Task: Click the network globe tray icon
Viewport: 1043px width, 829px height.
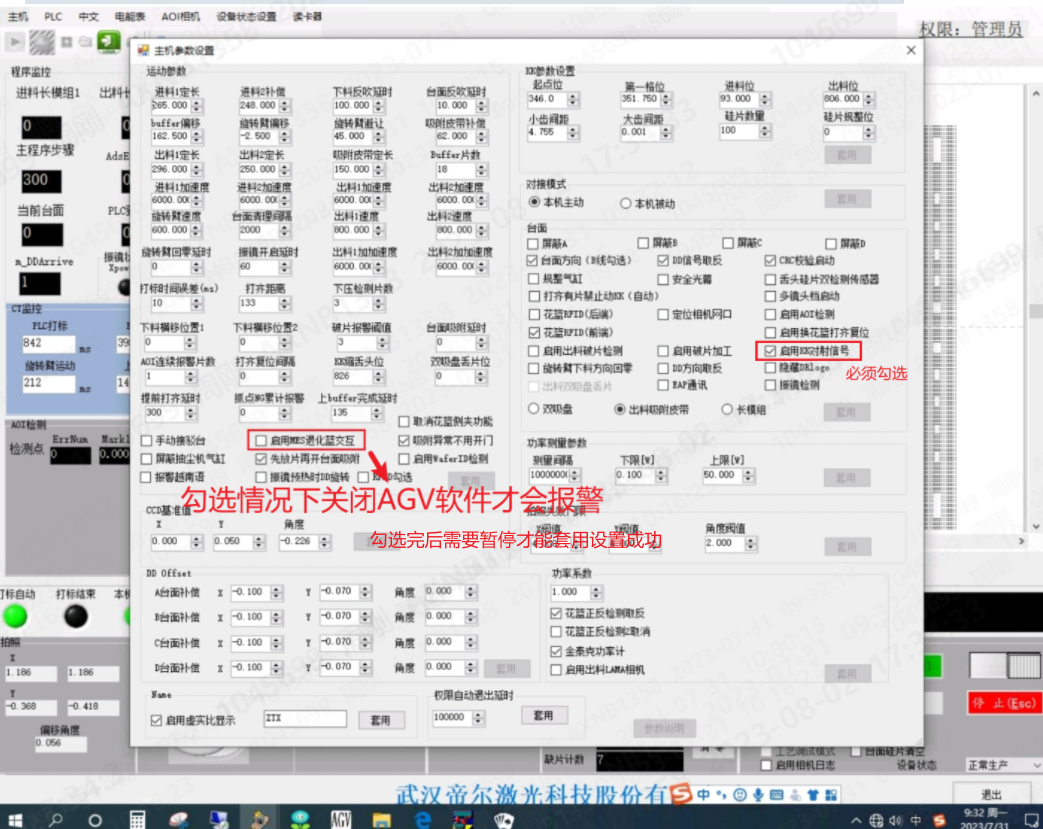Action: pyautogui.click(x=877, y=820)
